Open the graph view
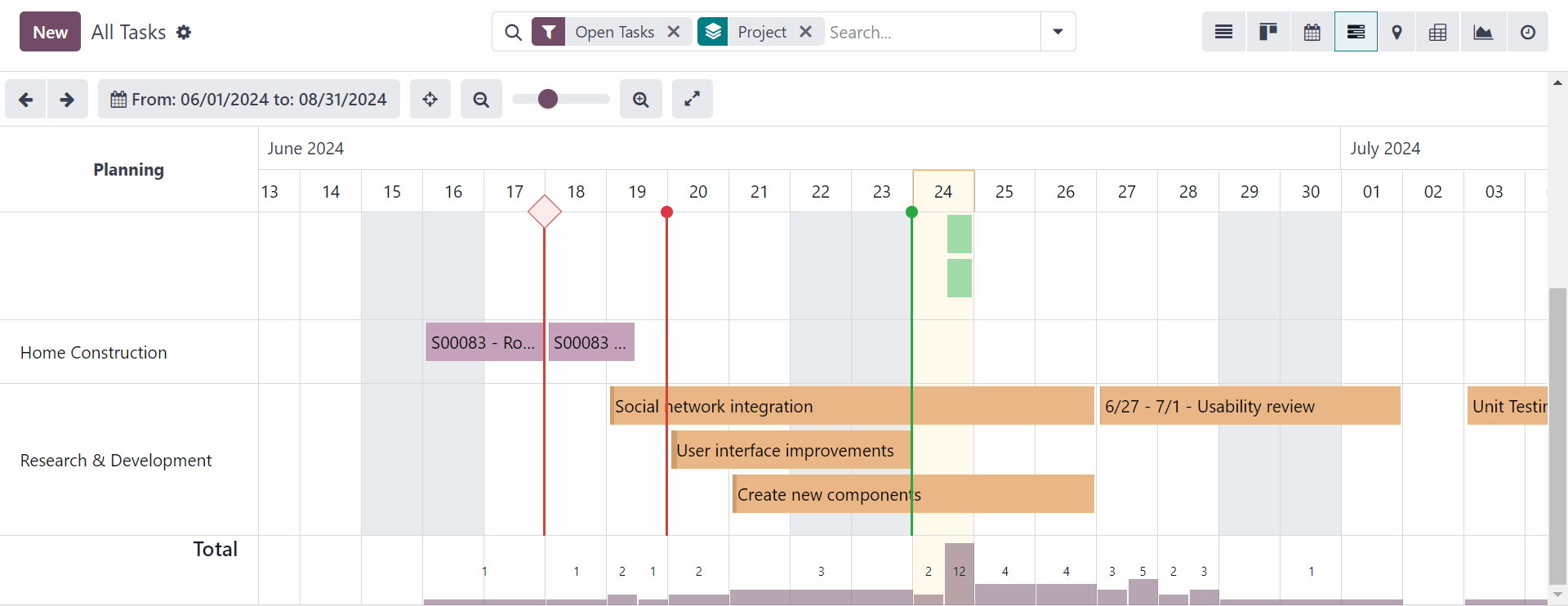Viewport: 1568px width, 606px height. tap(1482, 32)
